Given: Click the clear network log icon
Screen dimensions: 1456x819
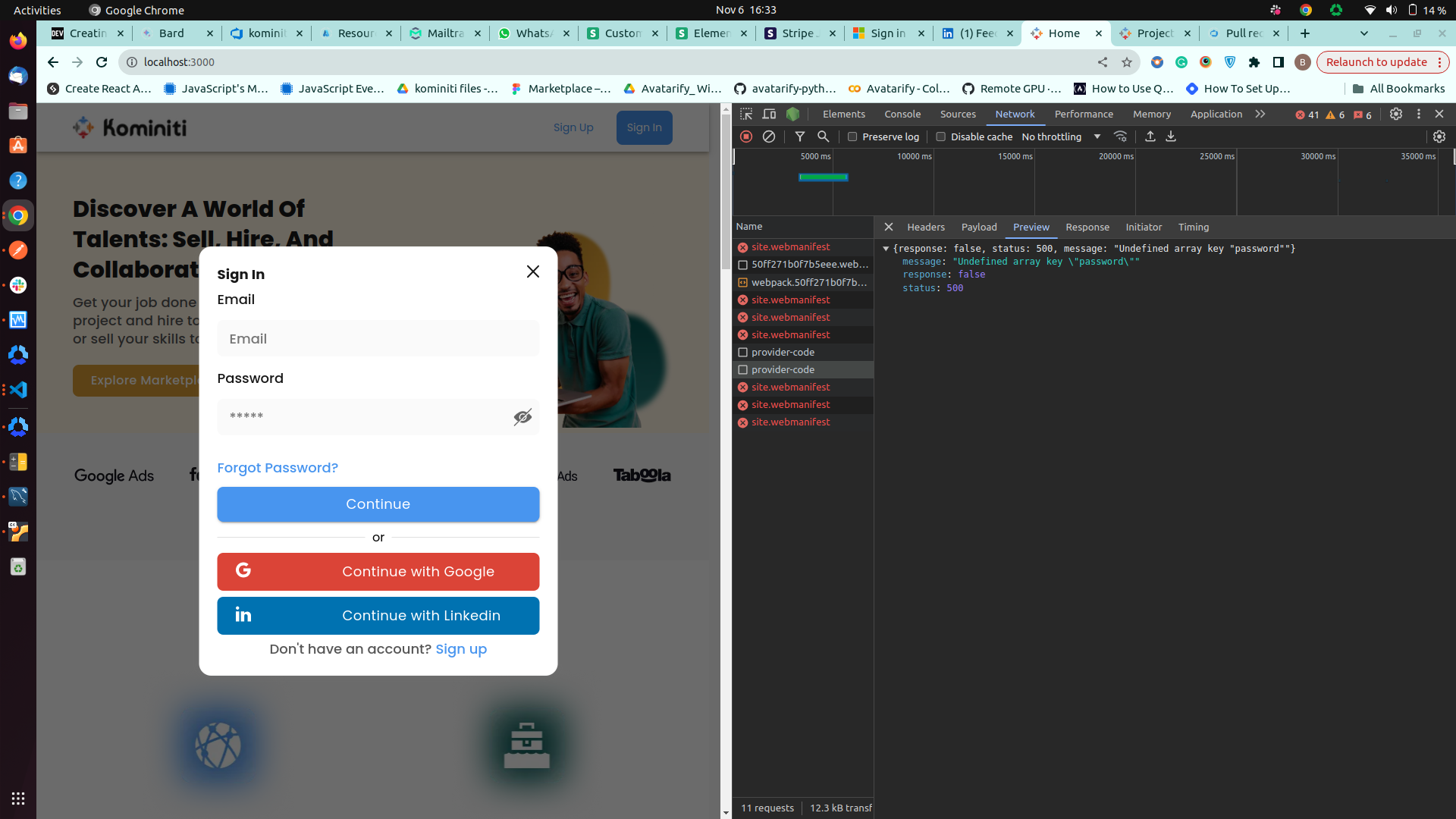Looking at the screenshot, I should 769,136.
